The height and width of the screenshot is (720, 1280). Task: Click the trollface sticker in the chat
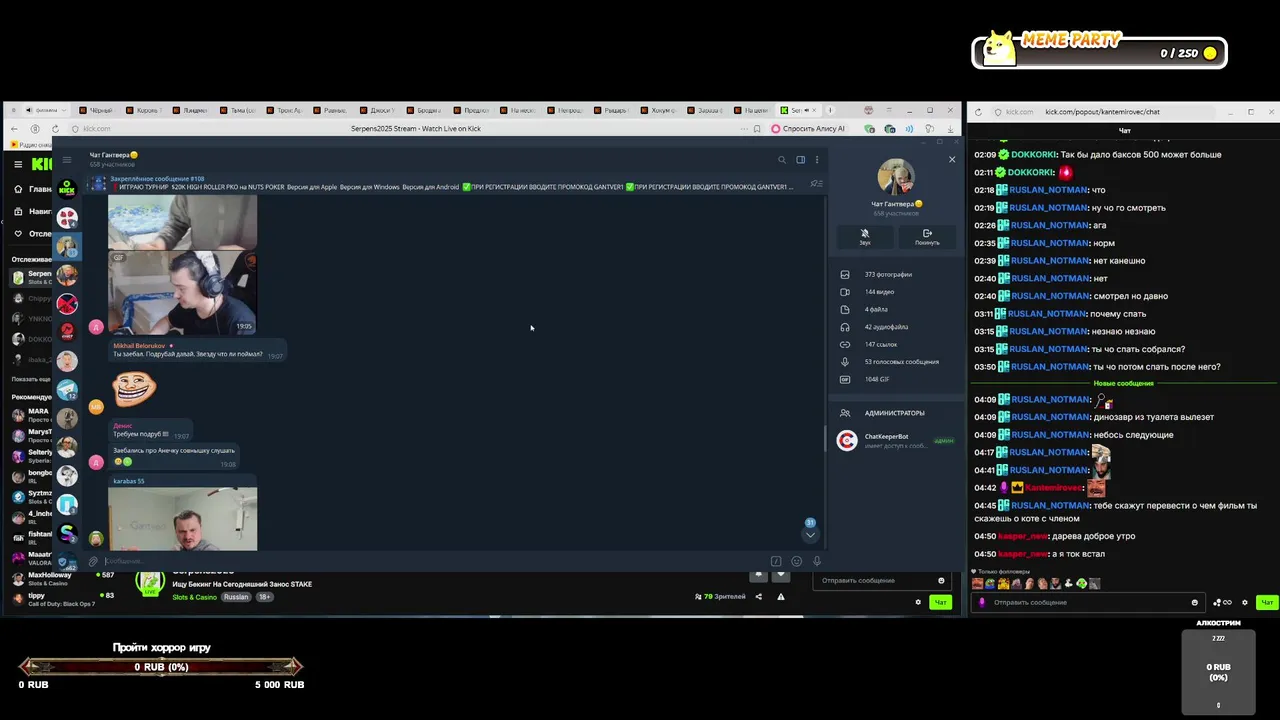pos(134,388)
